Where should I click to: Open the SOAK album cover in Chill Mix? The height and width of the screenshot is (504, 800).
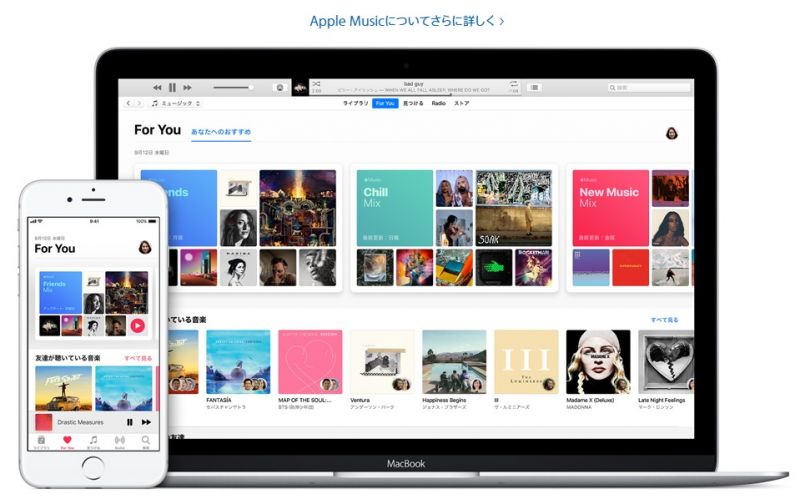tap(513, 228)
